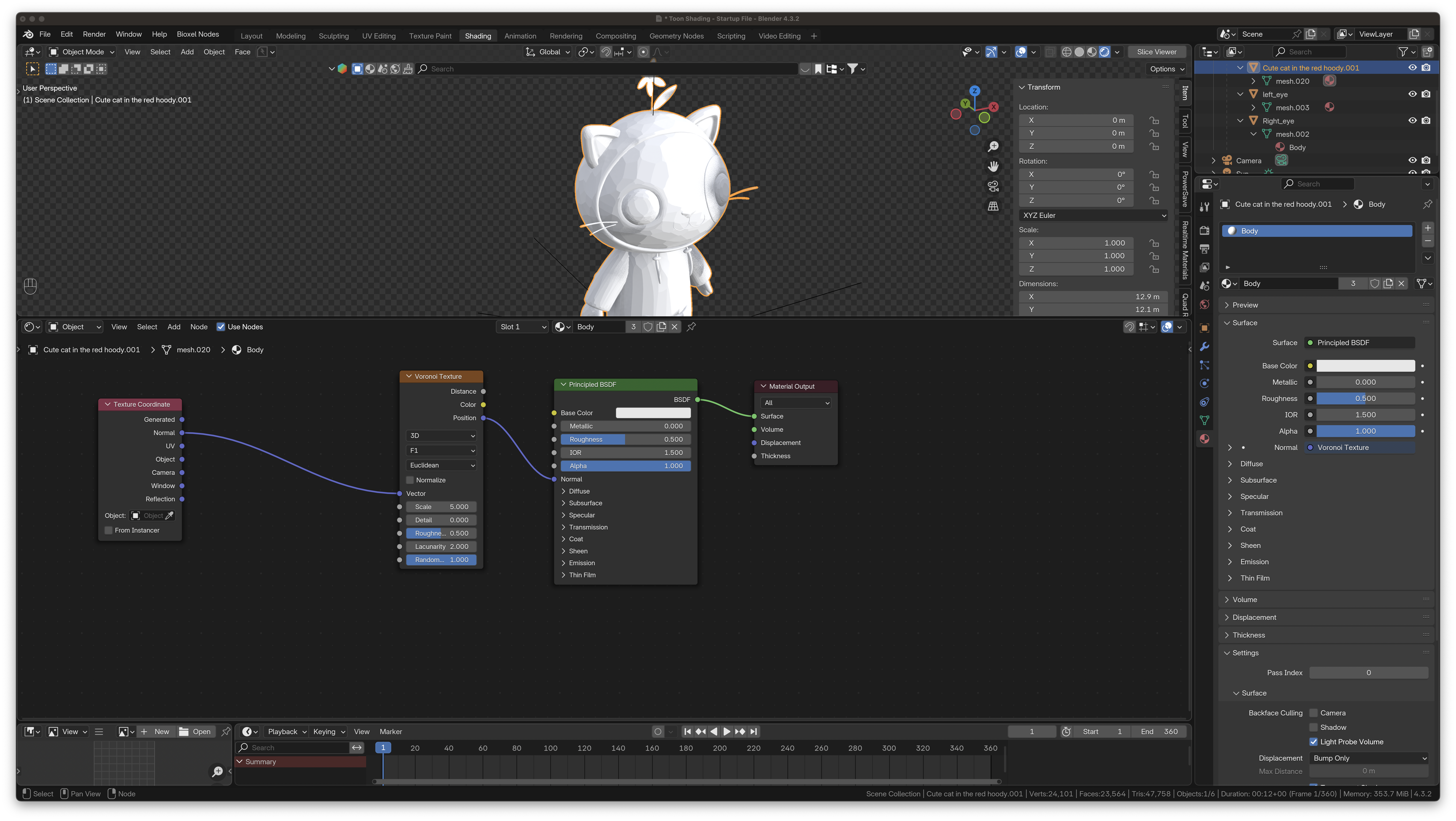
Task: Switch viewport to rendered shading
Action: (x=1105, y=52)
